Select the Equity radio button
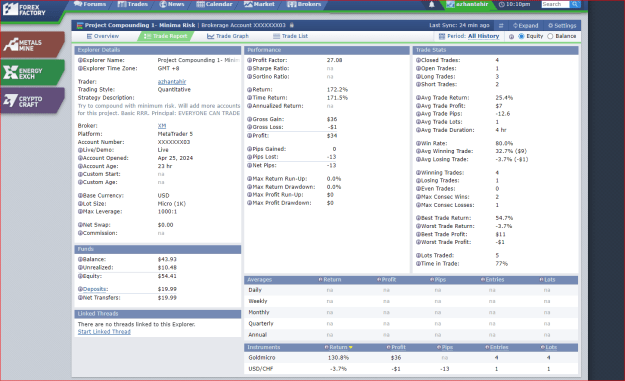625x381 pixels. (x=521, y=36)
